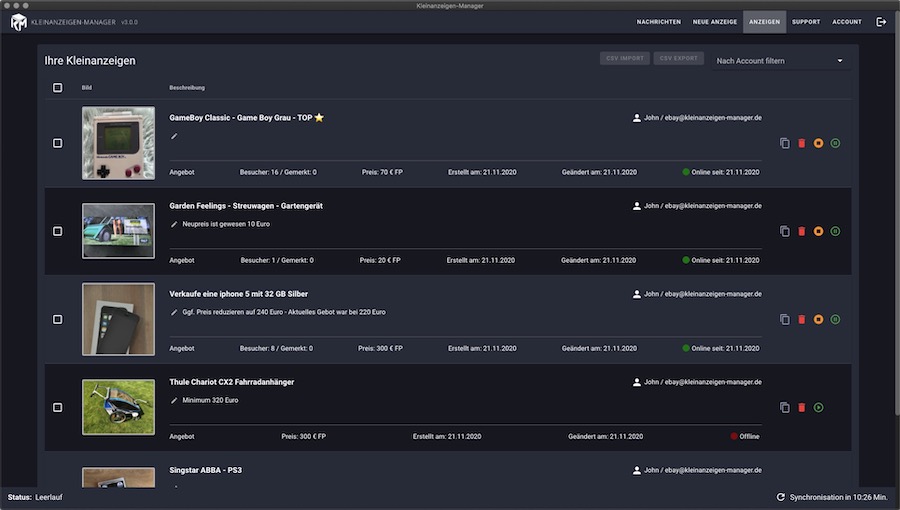Switch to the Anzeigen tab

click(x=765, y=22)
